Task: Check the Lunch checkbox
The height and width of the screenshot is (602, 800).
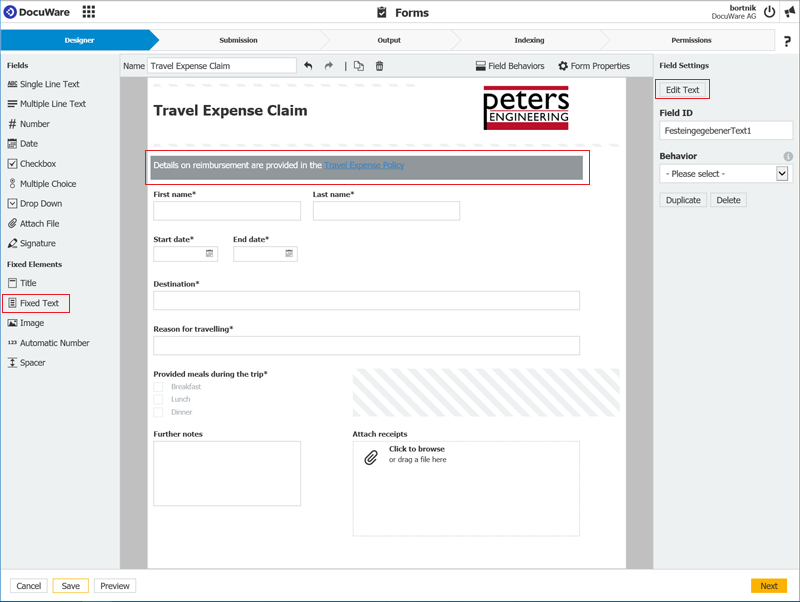Action: (158, 399)
